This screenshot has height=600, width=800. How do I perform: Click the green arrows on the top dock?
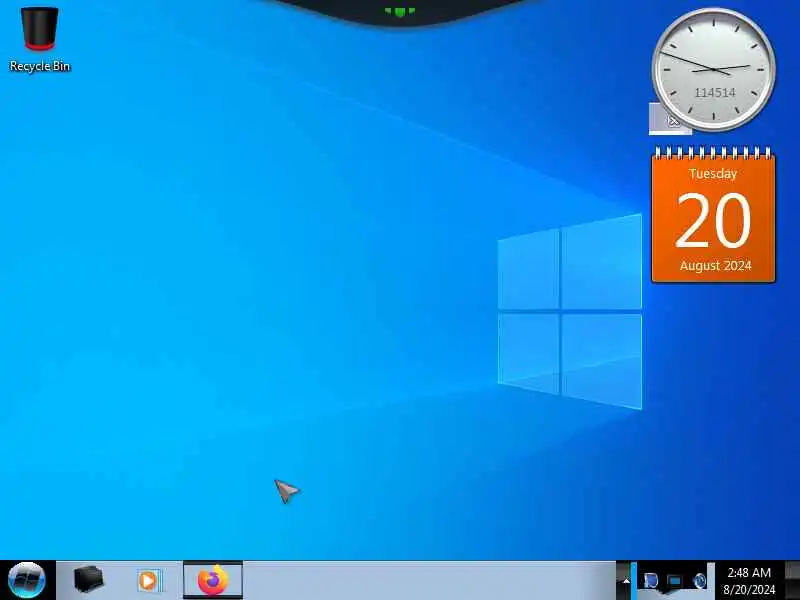click(x=399, y=11)
